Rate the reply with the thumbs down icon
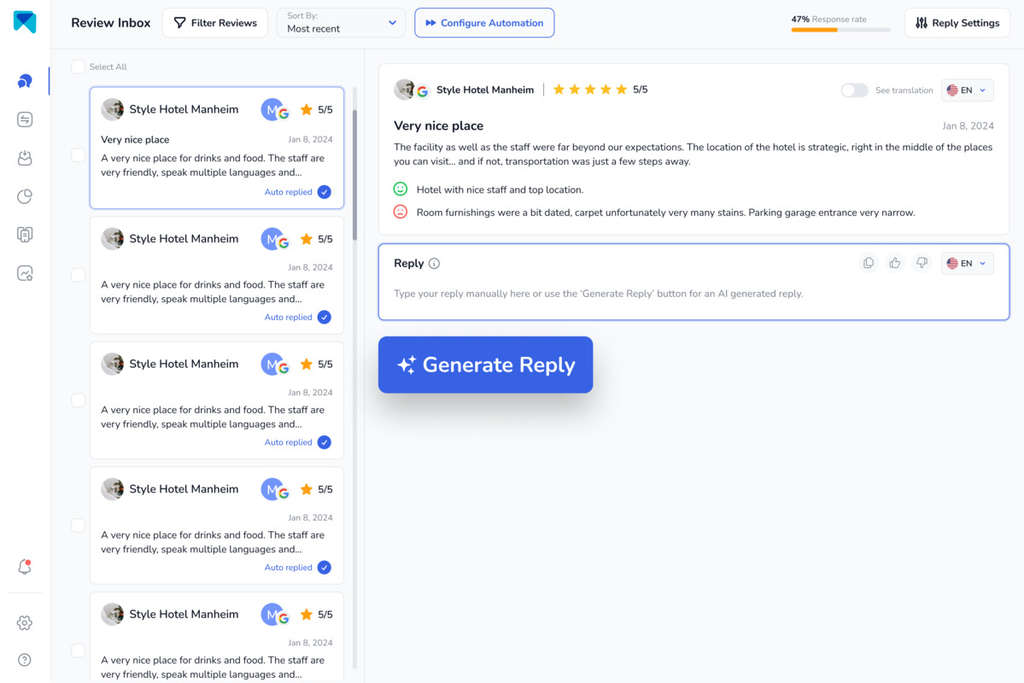The height and width of the screenshot is (683, 1024). coord(921,263)
